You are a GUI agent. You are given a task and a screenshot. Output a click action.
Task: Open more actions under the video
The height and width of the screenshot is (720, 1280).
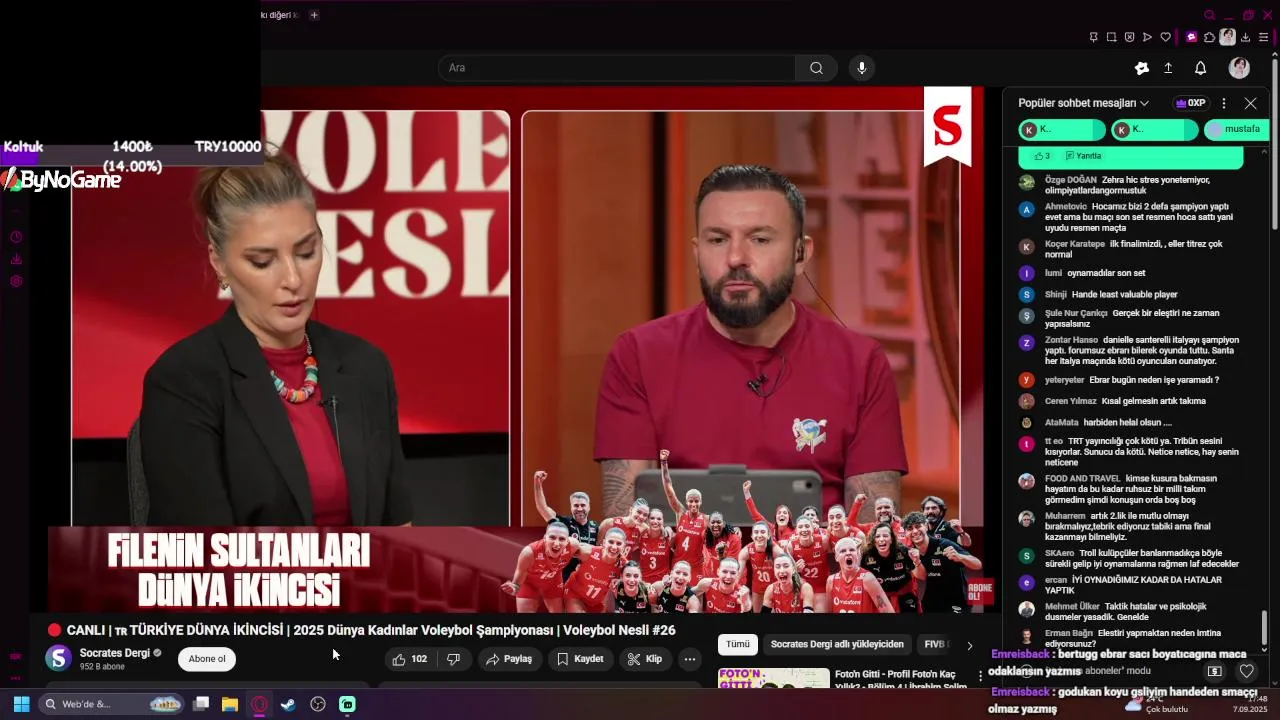coord(689,659)
